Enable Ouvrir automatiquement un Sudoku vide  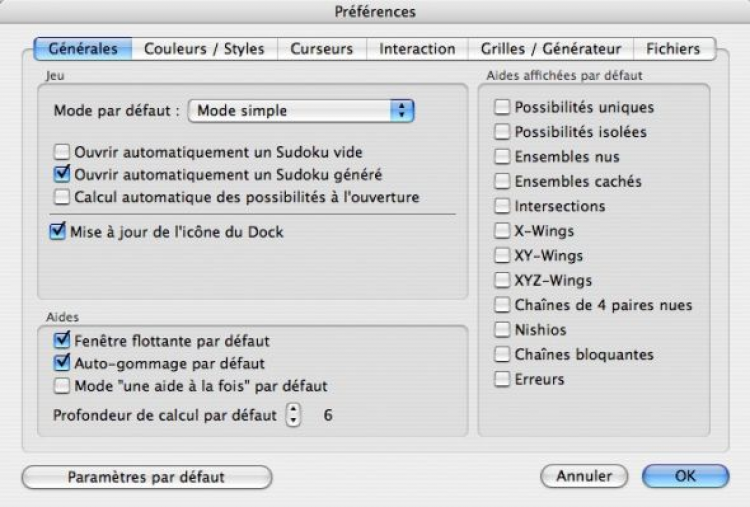61,154
